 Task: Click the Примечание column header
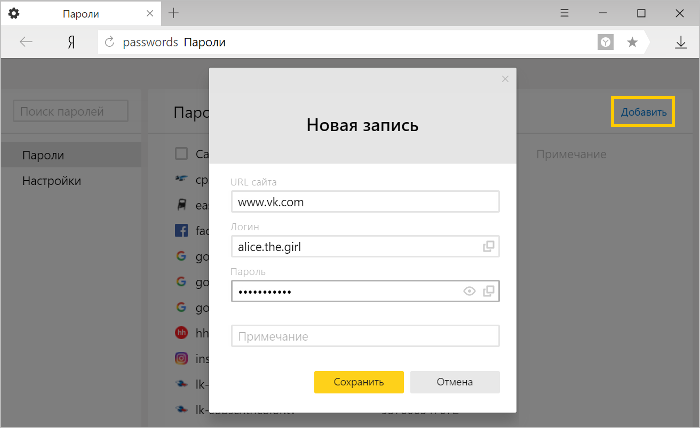point(571,154)
